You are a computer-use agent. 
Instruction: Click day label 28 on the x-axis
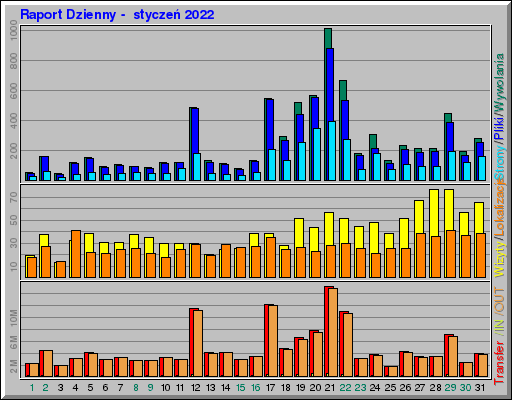pos(435,388)
